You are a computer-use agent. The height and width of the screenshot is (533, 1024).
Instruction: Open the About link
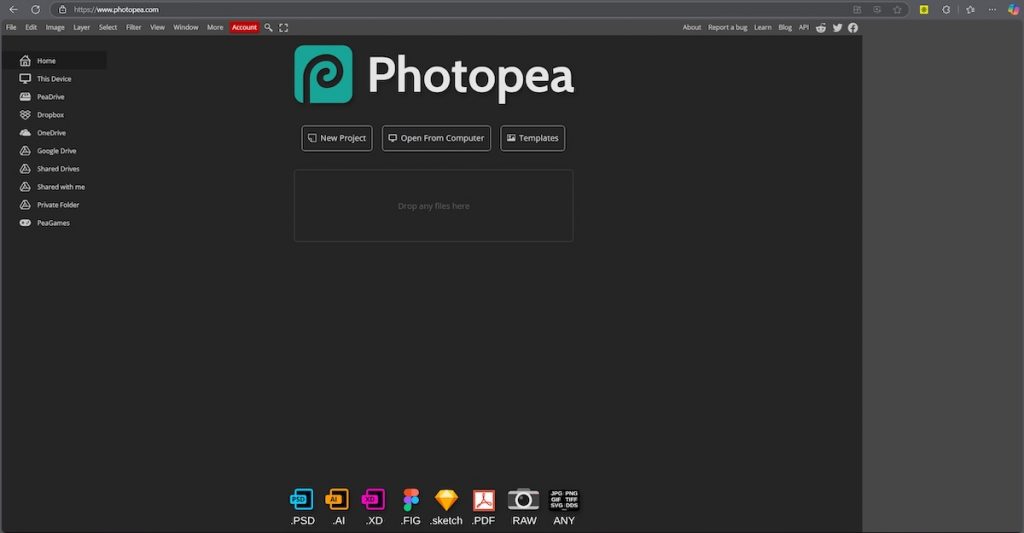click(x=692, y=27)
